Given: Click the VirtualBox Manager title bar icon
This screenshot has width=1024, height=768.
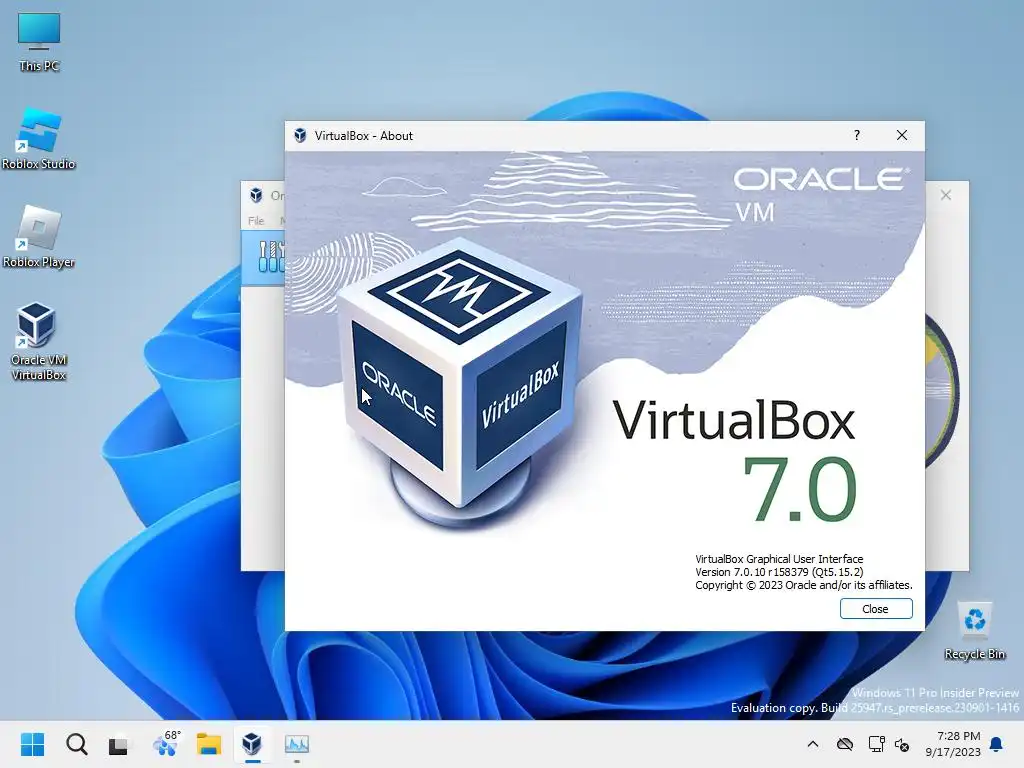Looking at the screenshot, I should click(257, 195).
